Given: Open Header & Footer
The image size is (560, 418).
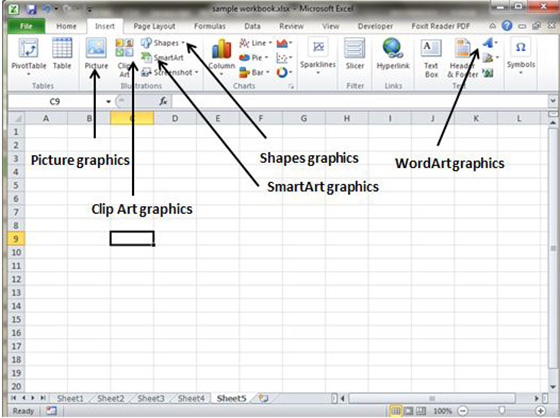Looking at the screenshot, I should coord(463,58).
